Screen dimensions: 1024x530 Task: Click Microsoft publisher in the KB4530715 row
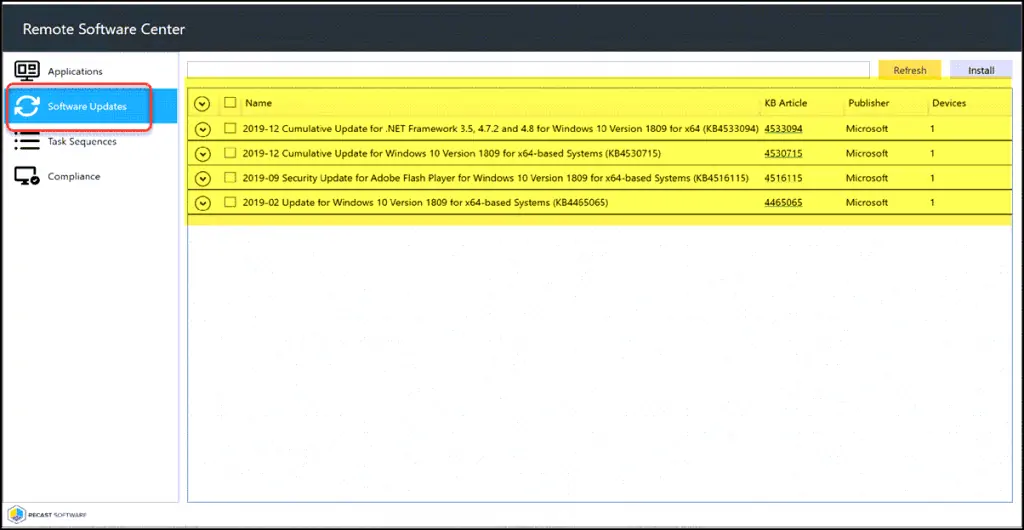[867, 154]
